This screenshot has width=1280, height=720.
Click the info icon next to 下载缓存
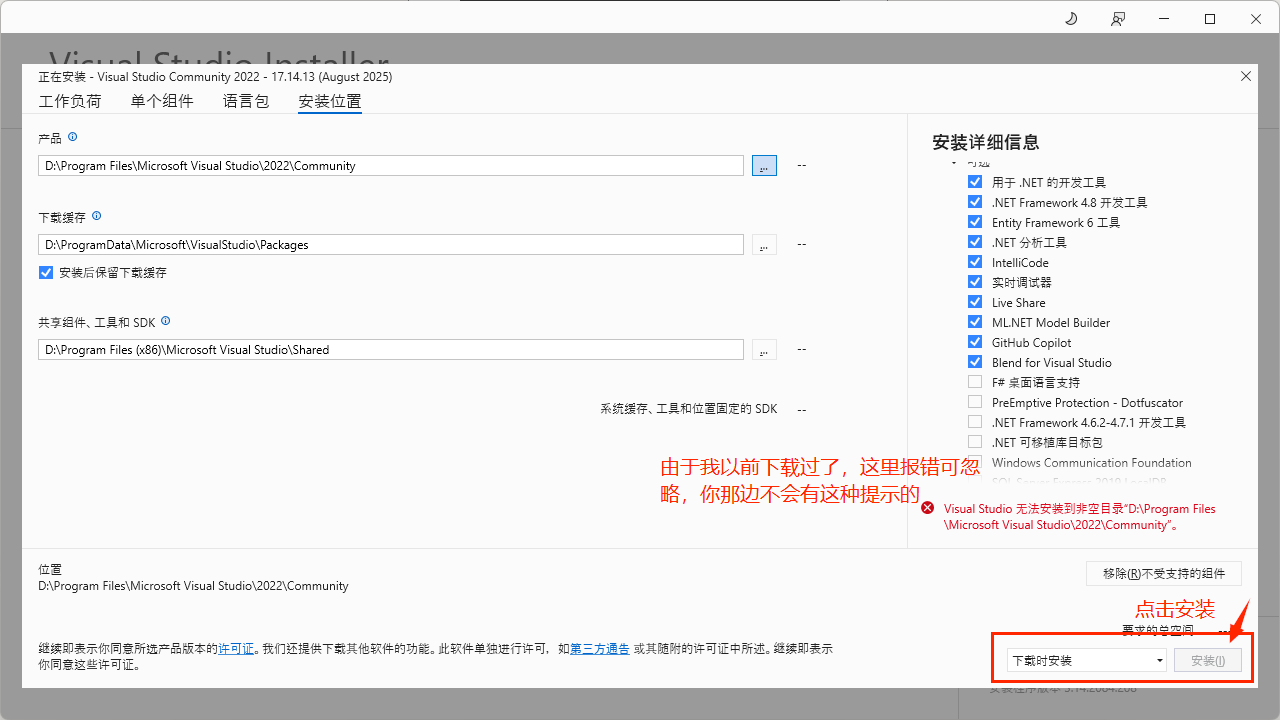coord(96,216)
